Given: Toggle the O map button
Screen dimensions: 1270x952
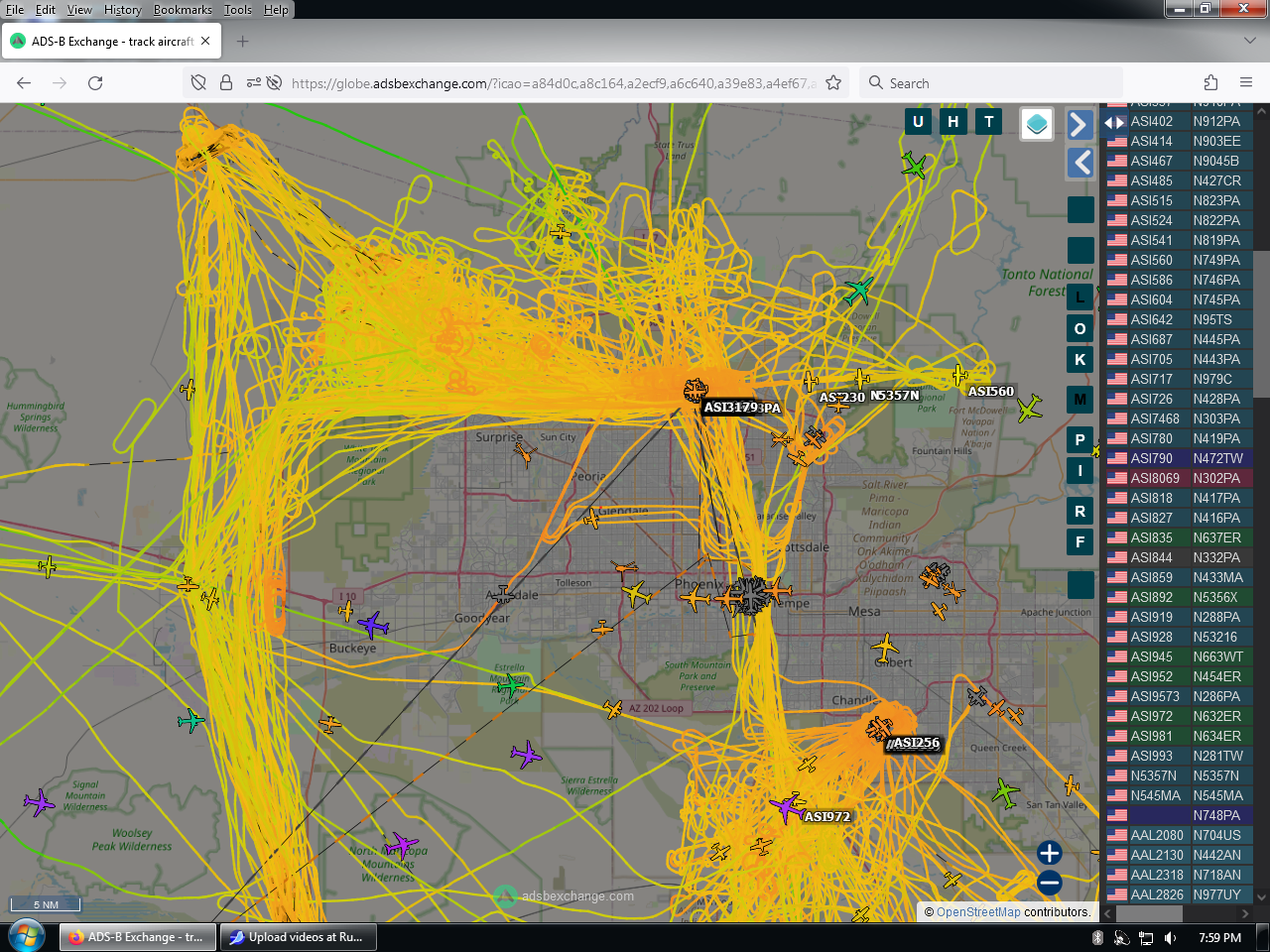Looking at the screenshot, I should (x=1080, y=328).
